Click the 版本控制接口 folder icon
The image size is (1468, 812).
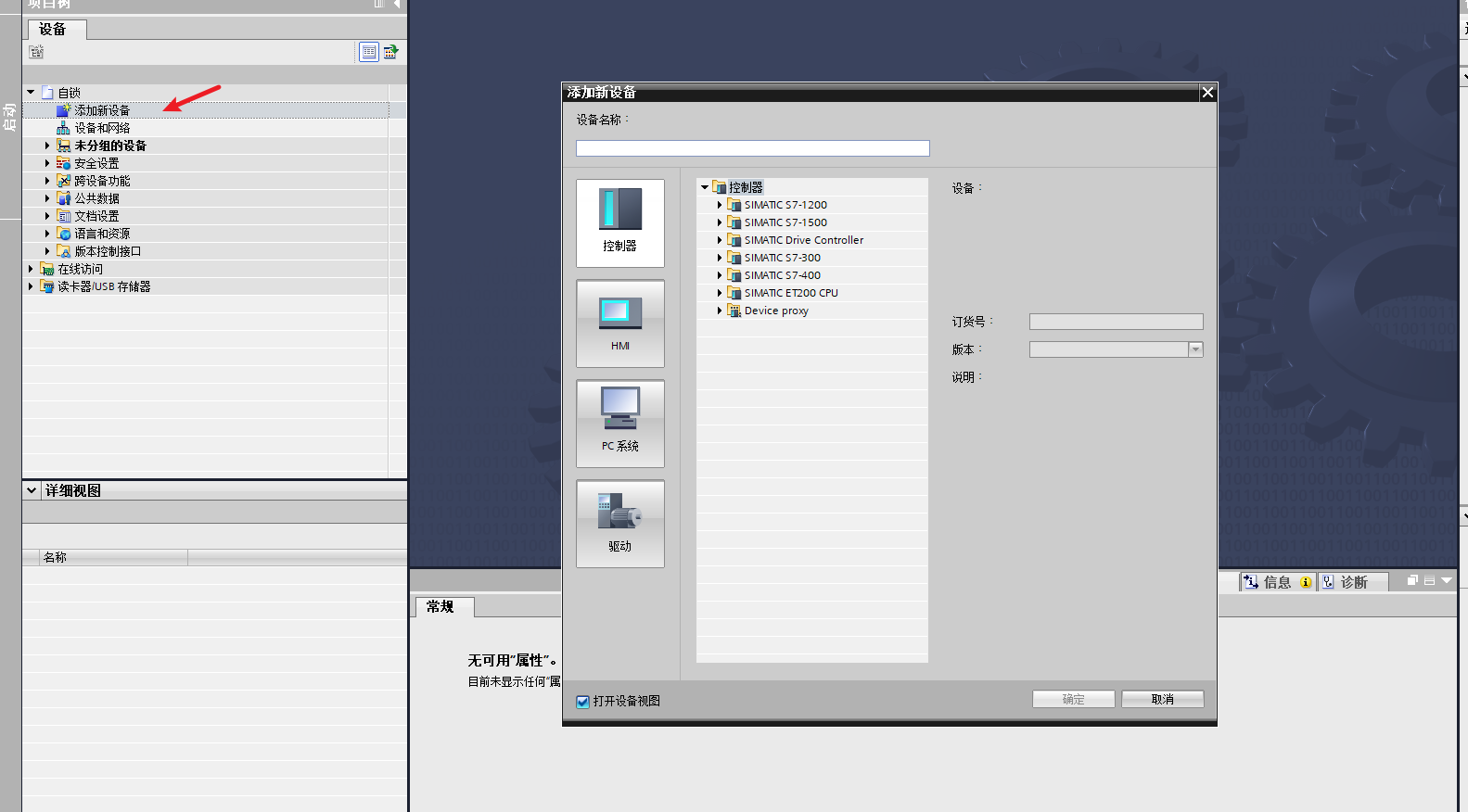63,251
